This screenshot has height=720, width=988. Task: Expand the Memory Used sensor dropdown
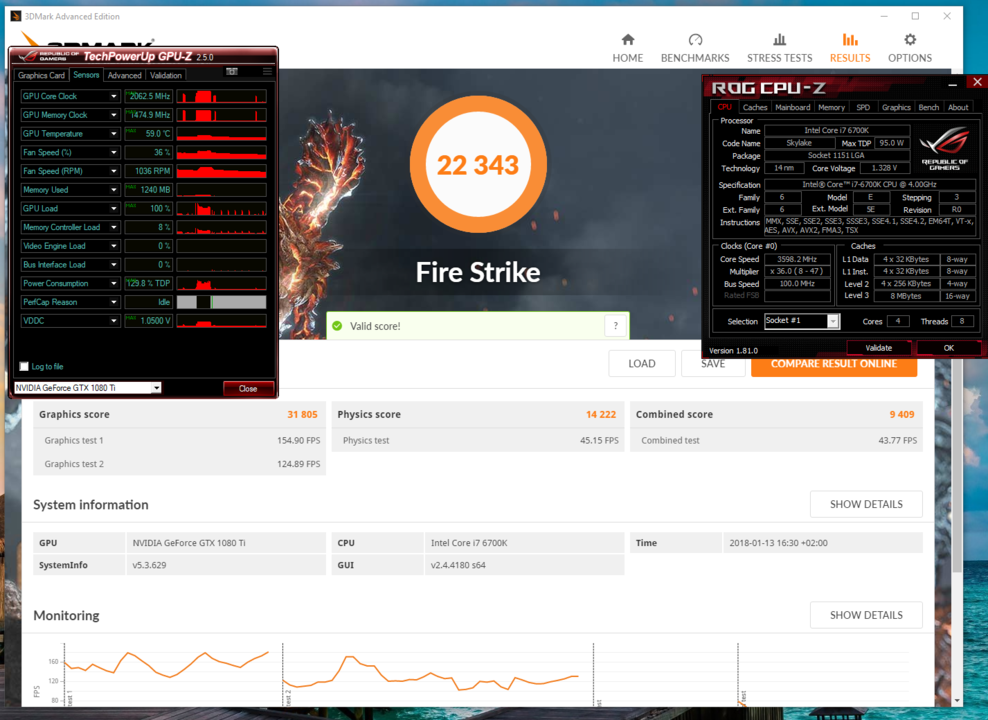point(113,190)
